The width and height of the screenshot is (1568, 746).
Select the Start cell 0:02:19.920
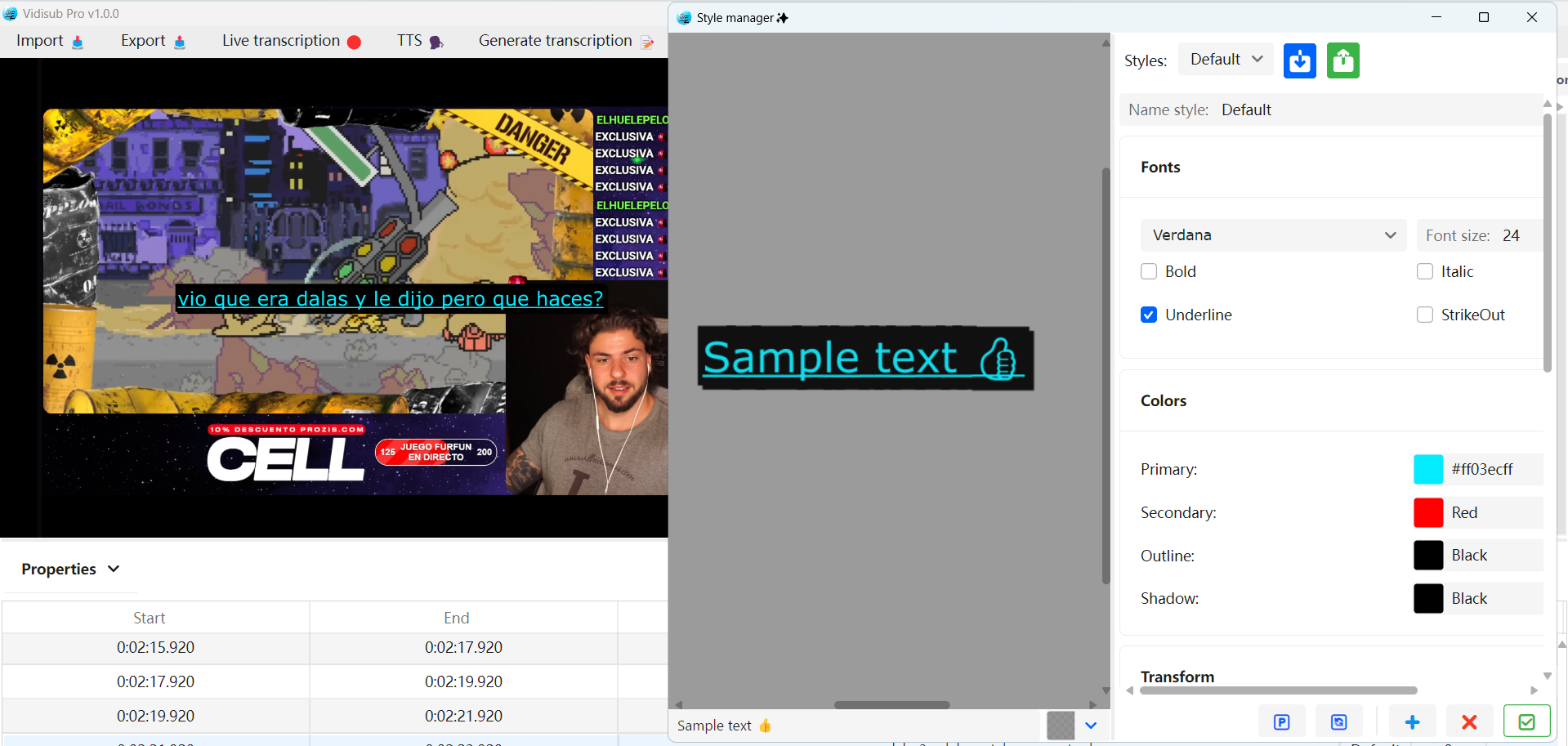(155, 717)
